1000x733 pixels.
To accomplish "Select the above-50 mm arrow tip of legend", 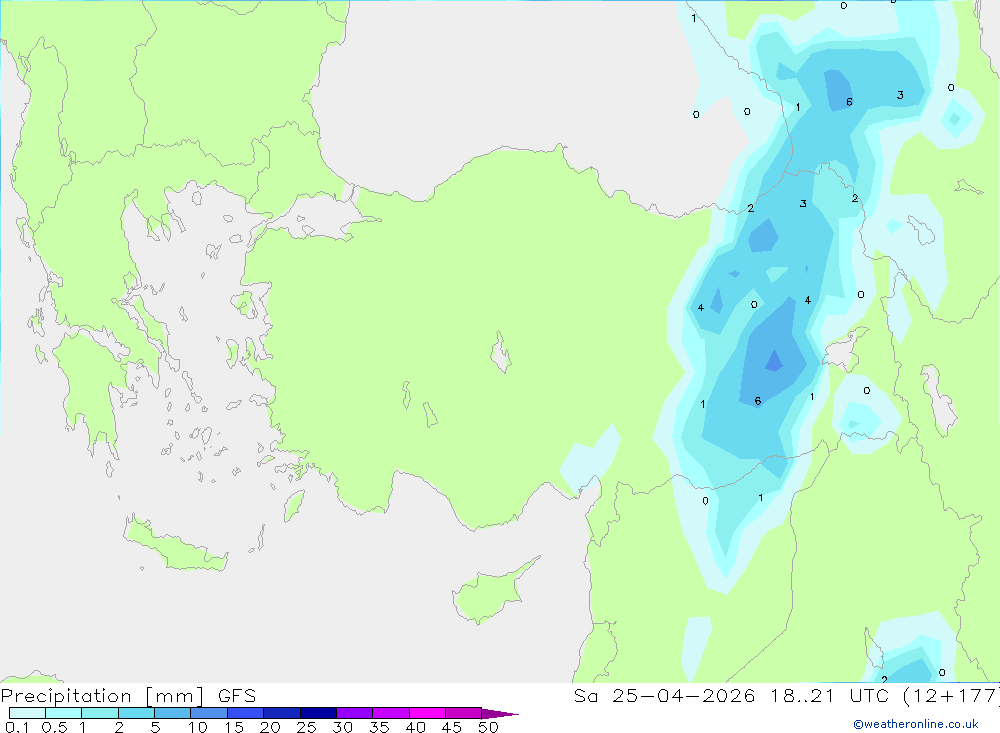I will click(x=499, y=714).
